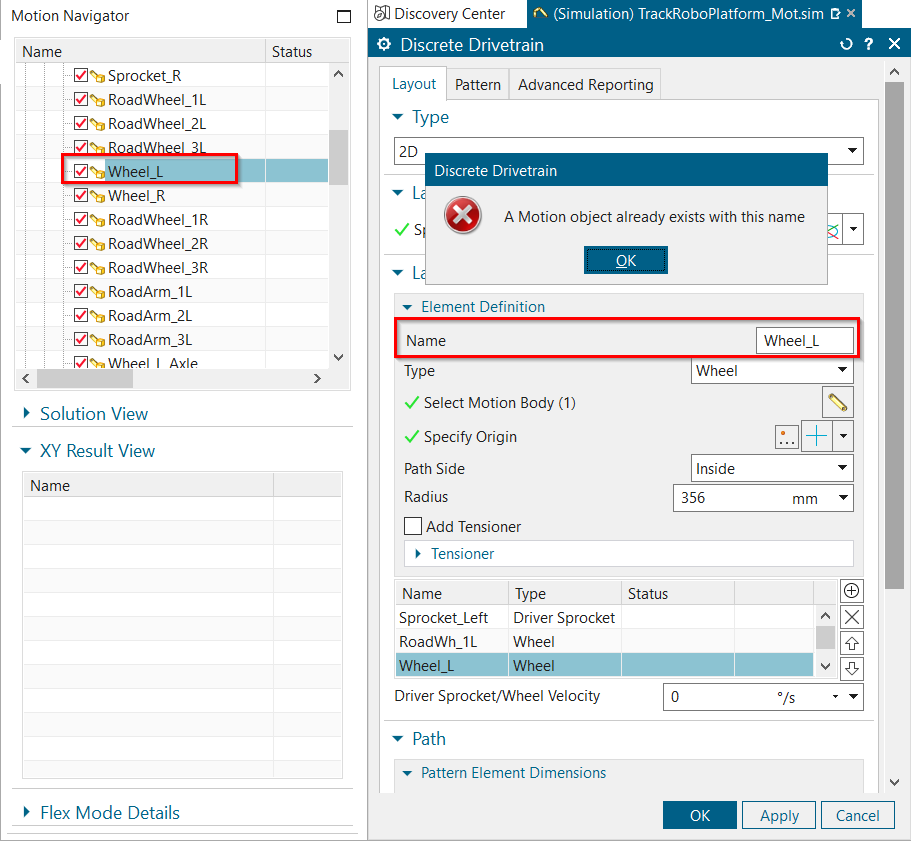Screen dimensions: 911x841
Task: Move Wheel_L up in the element list
Action: tap(851, 643)
